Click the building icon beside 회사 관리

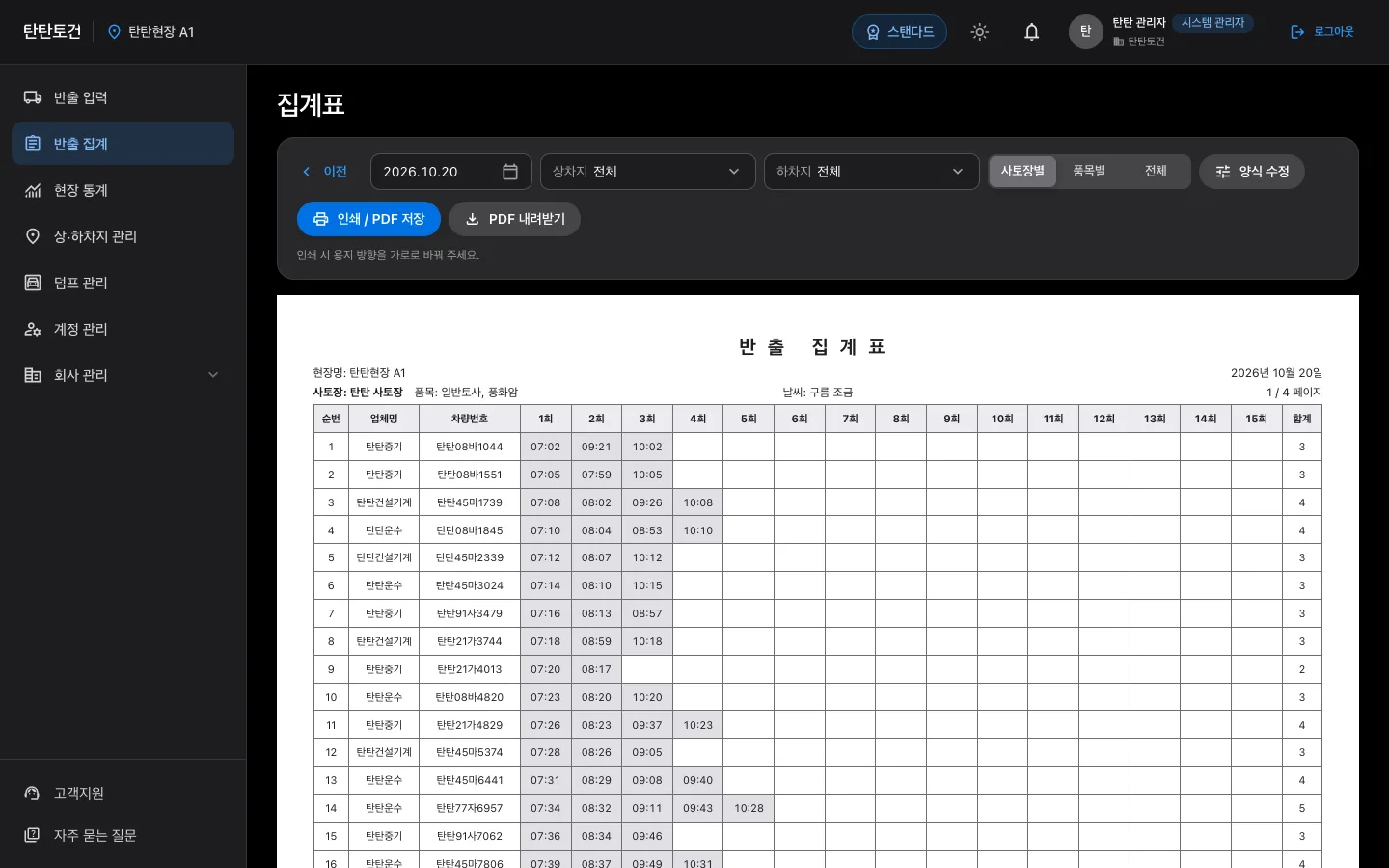33,375
